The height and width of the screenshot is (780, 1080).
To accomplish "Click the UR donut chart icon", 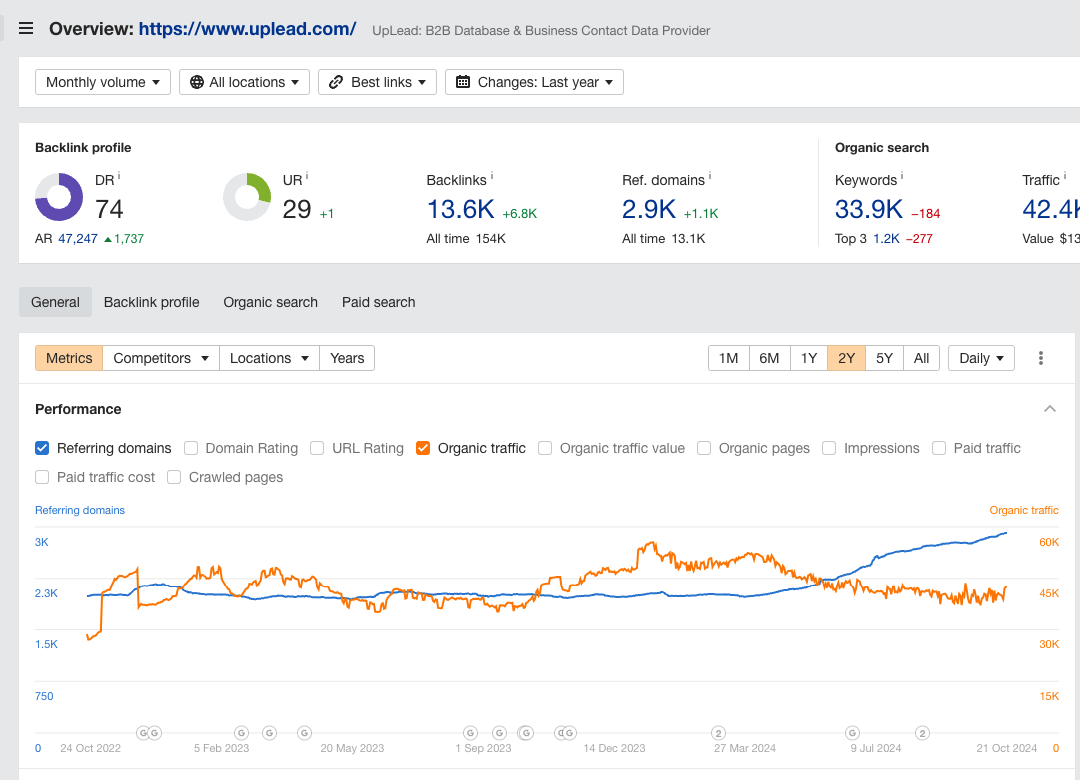I will tap(247, 197).
